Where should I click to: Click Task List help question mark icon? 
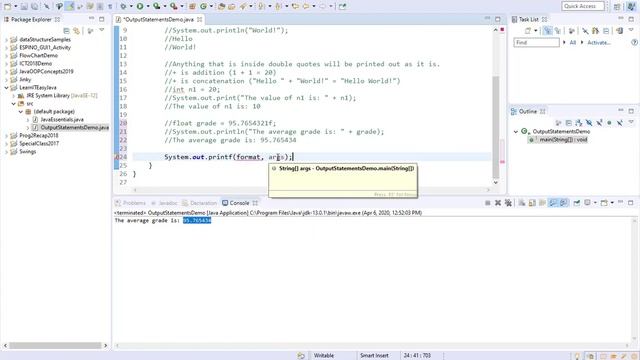tap(634, 42)
